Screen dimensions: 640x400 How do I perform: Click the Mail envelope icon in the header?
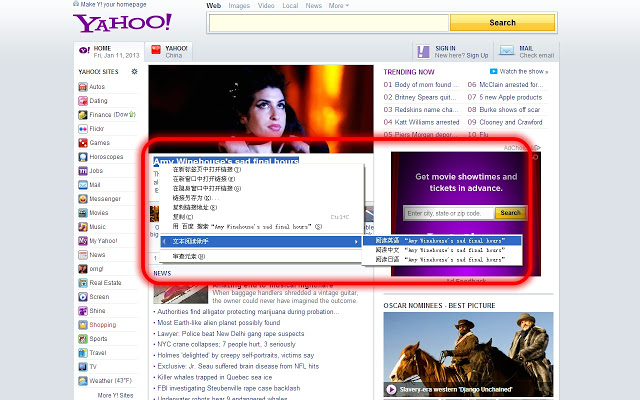(506, 51)
